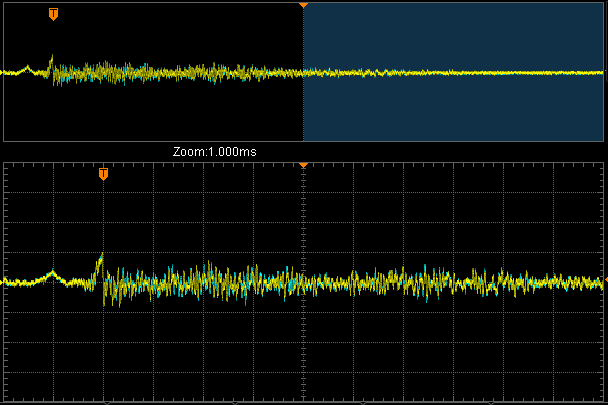Click the shaded blue region in overview
This screenshot has width=608, height=405.
(453, 72)
